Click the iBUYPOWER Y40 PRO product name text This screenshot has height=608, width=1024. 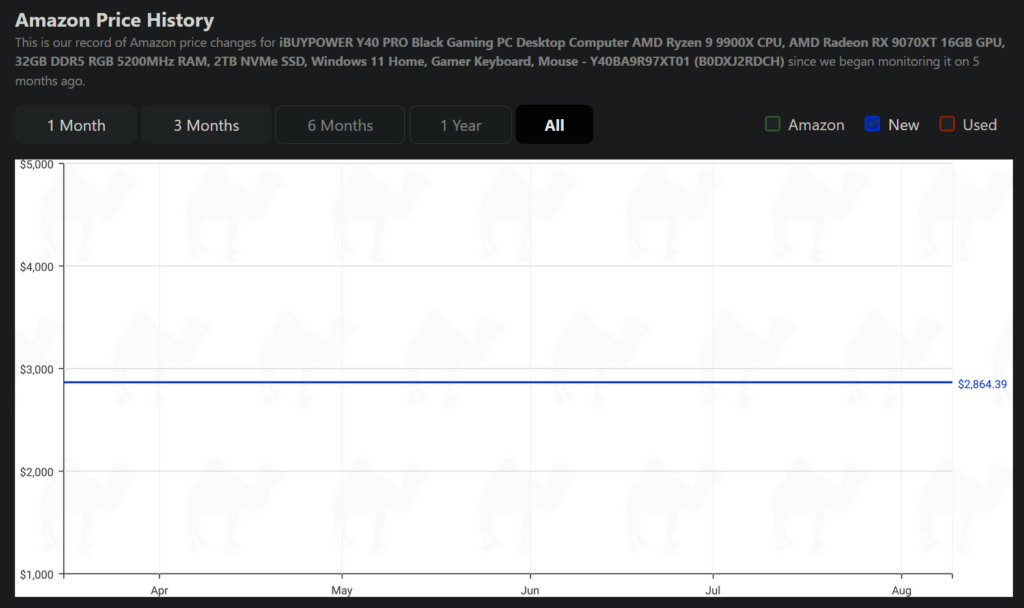coord(509,52)
